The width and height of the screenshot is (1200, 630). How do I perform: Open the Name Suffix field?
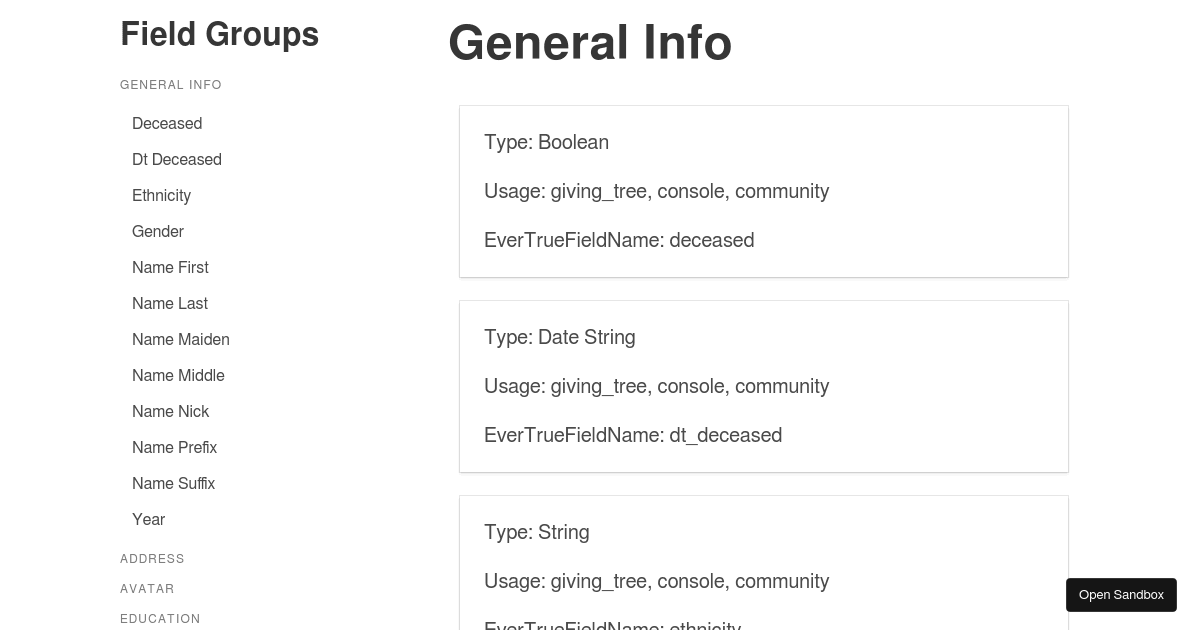point(173,484)
